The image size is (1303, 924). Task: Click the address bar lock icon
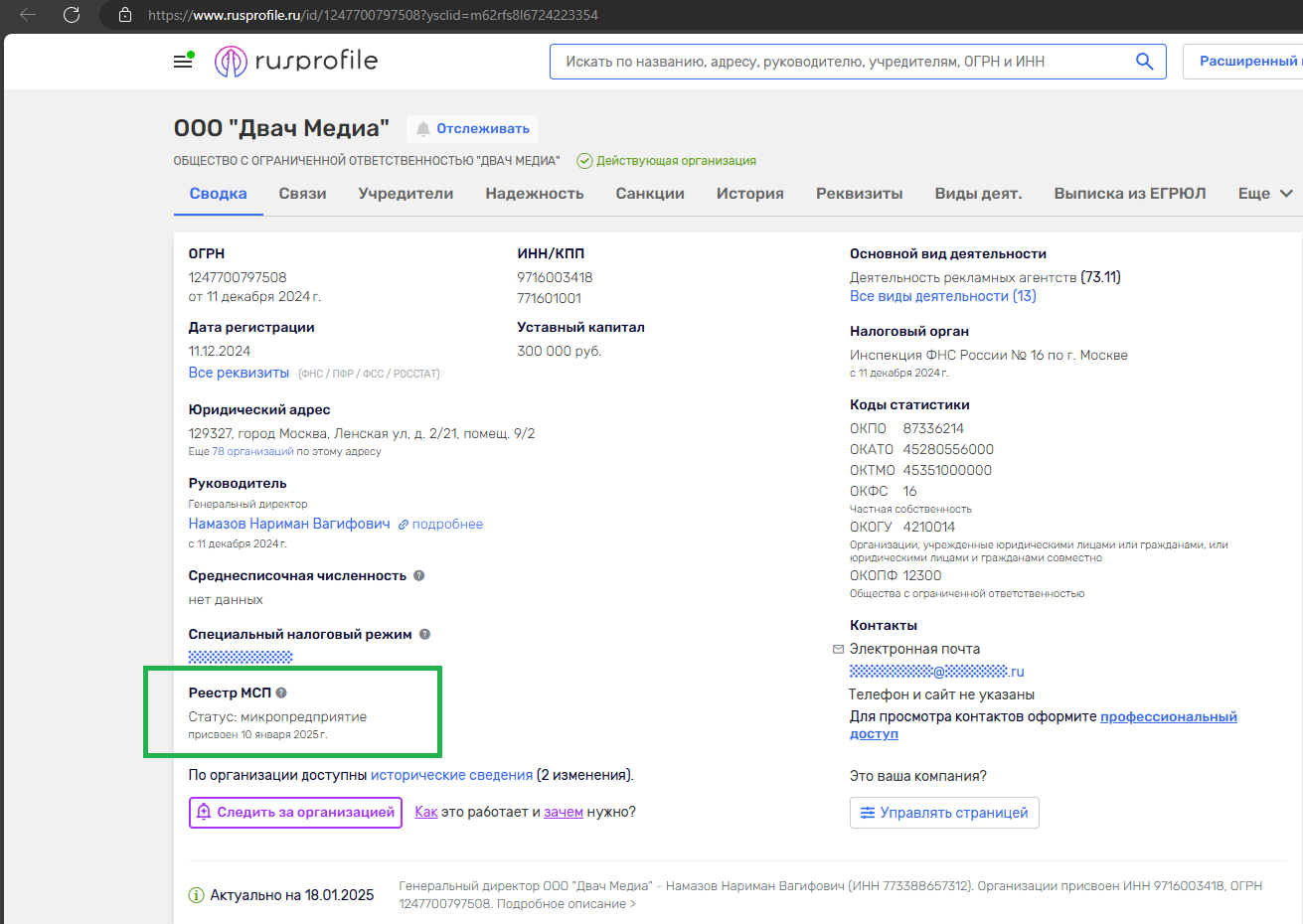pyautogui.click(x=125, y=15)
